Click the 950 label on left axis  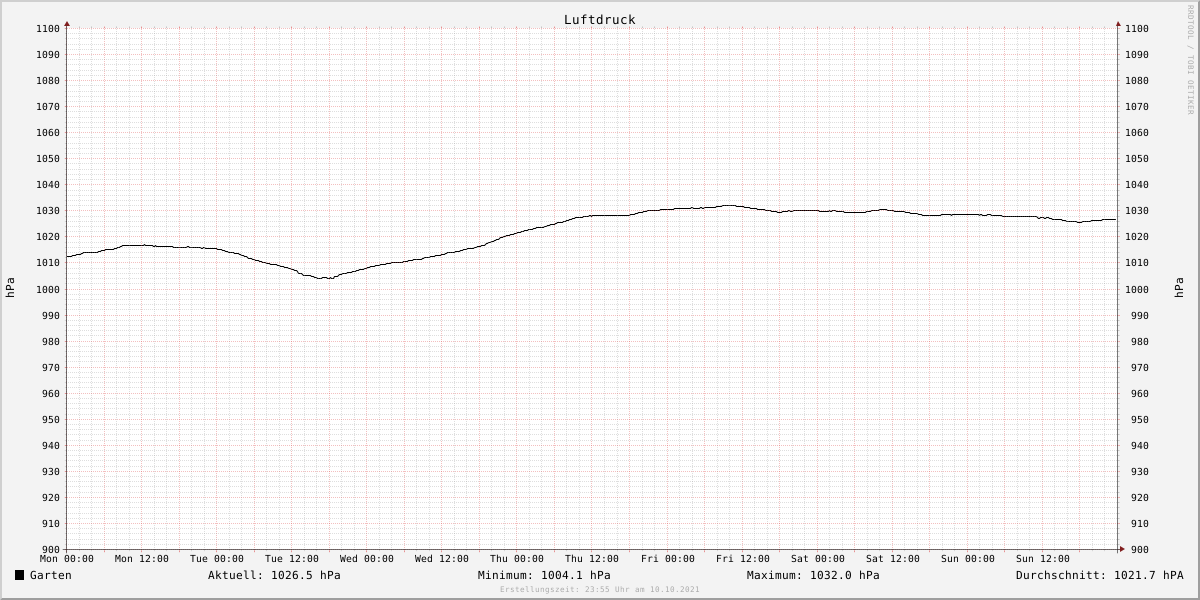point(51,420)
